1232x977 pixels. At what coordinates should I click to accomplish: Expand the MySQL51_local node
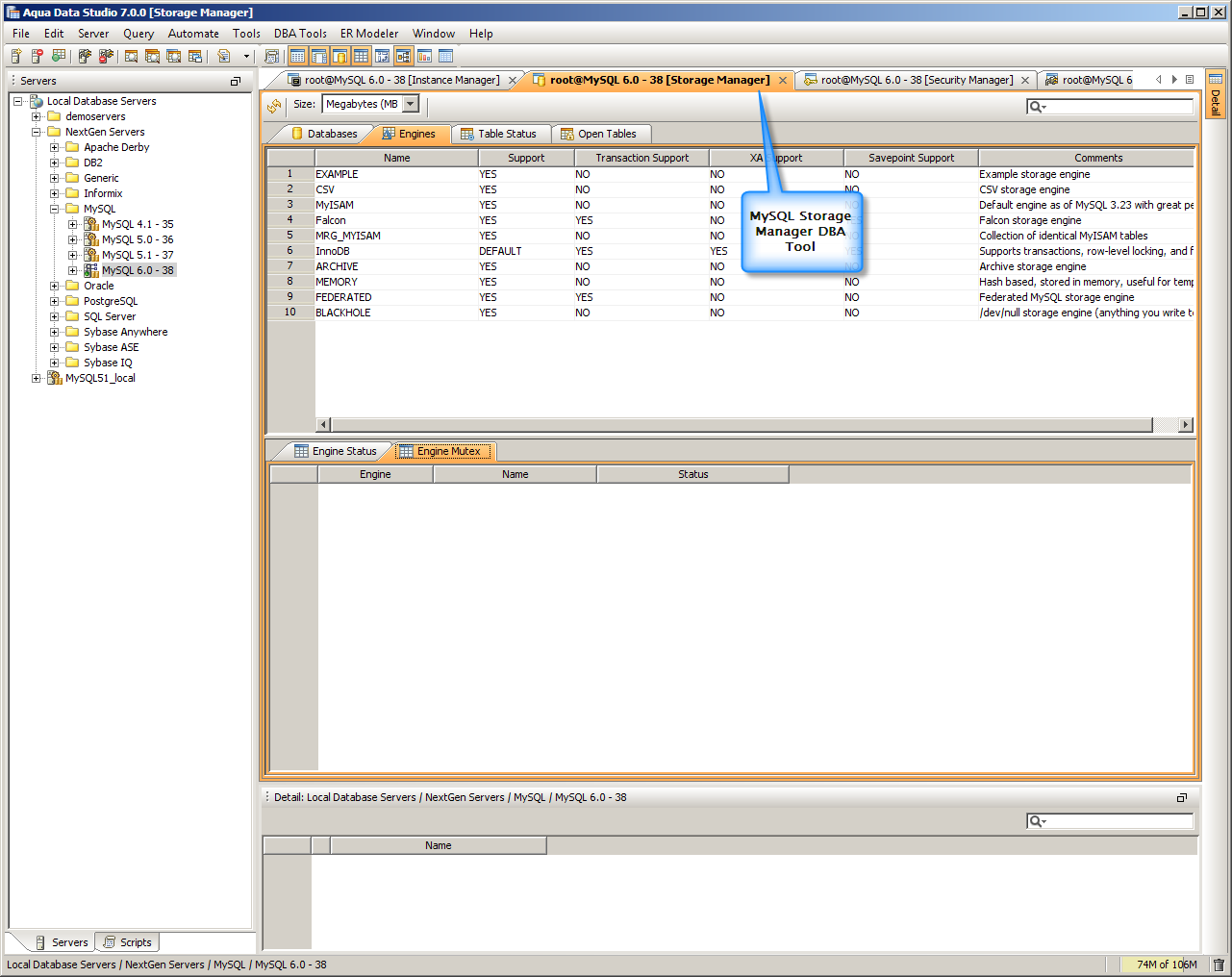pyautogui.click(x=37, y=378)
